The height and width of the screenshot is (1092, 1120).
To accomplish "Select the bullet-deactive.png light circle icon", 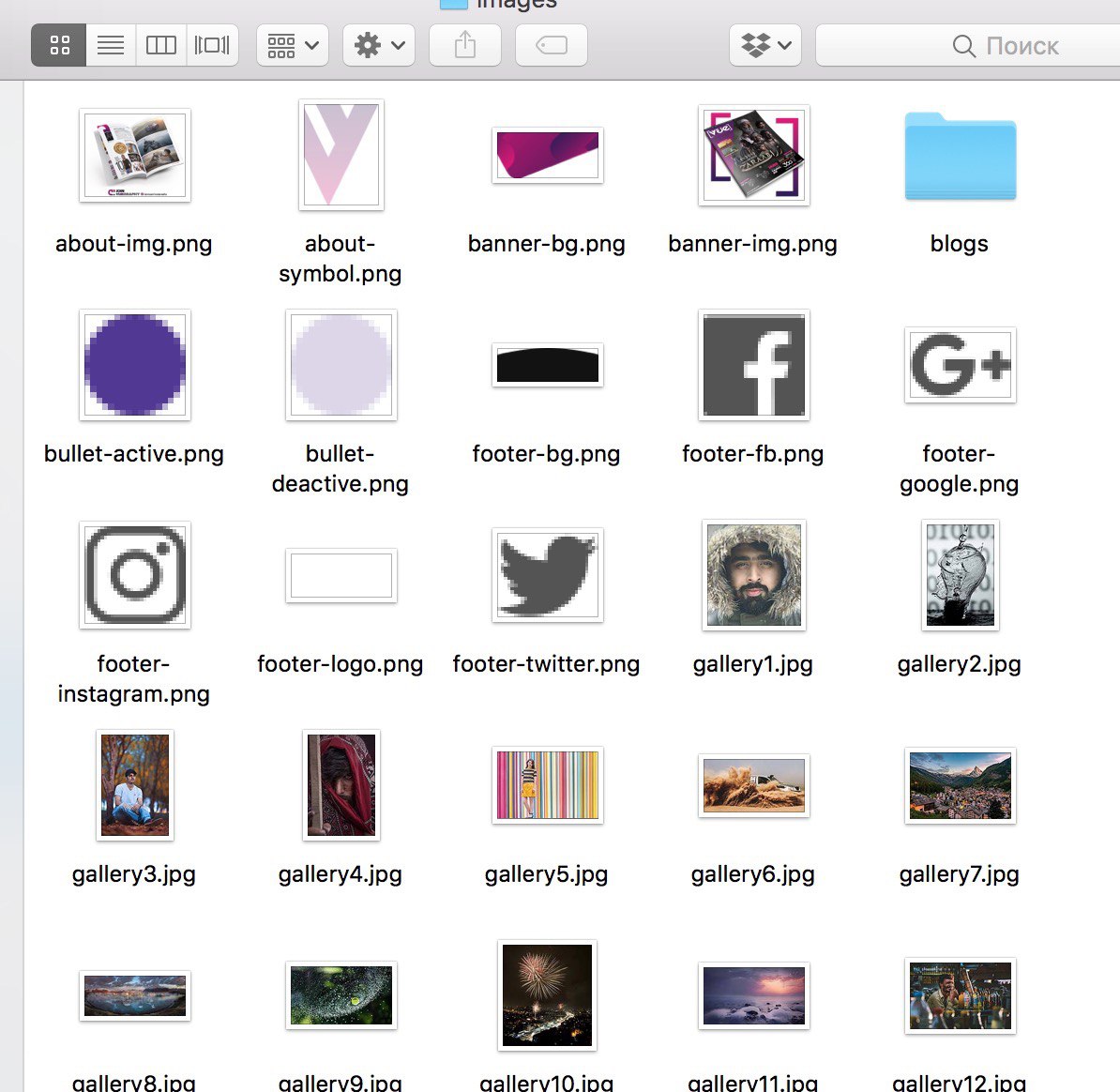I will coord(341,365).
